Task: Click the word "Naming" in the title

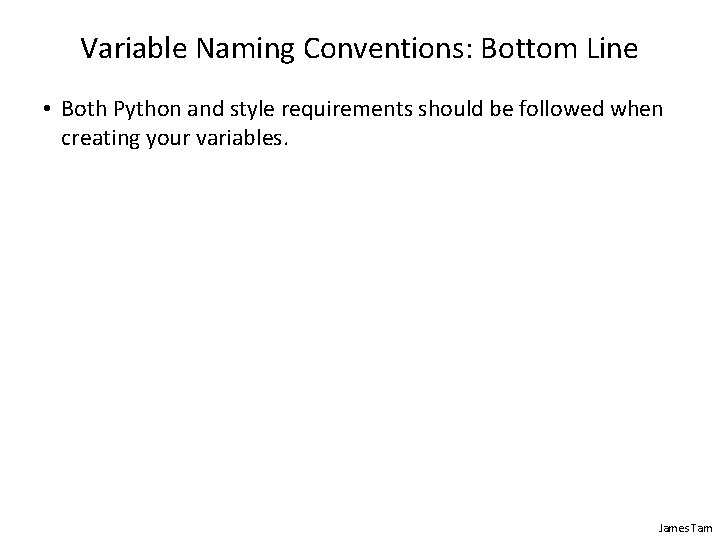Action: click(245, 49)
